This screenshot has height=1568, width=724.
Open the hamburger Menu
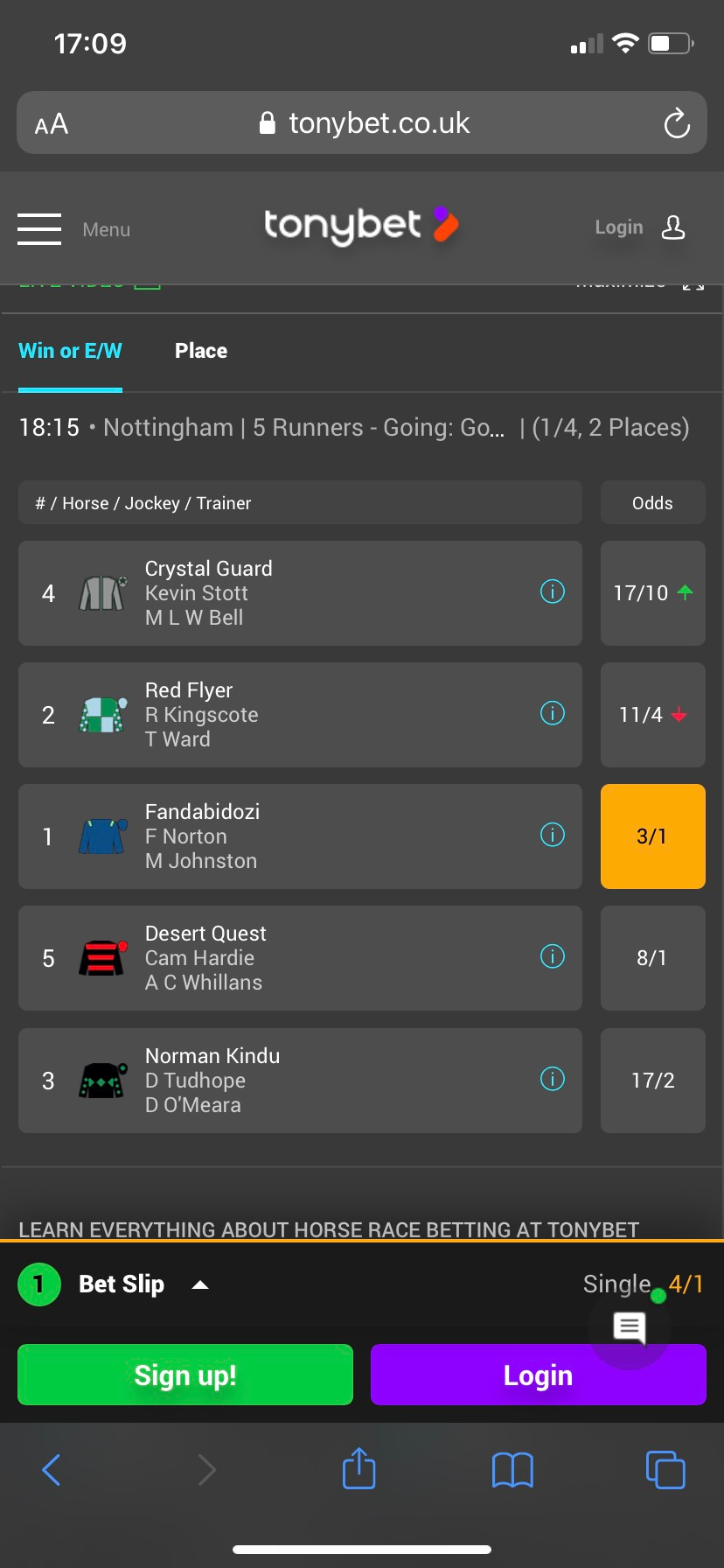tap(38, 228)
